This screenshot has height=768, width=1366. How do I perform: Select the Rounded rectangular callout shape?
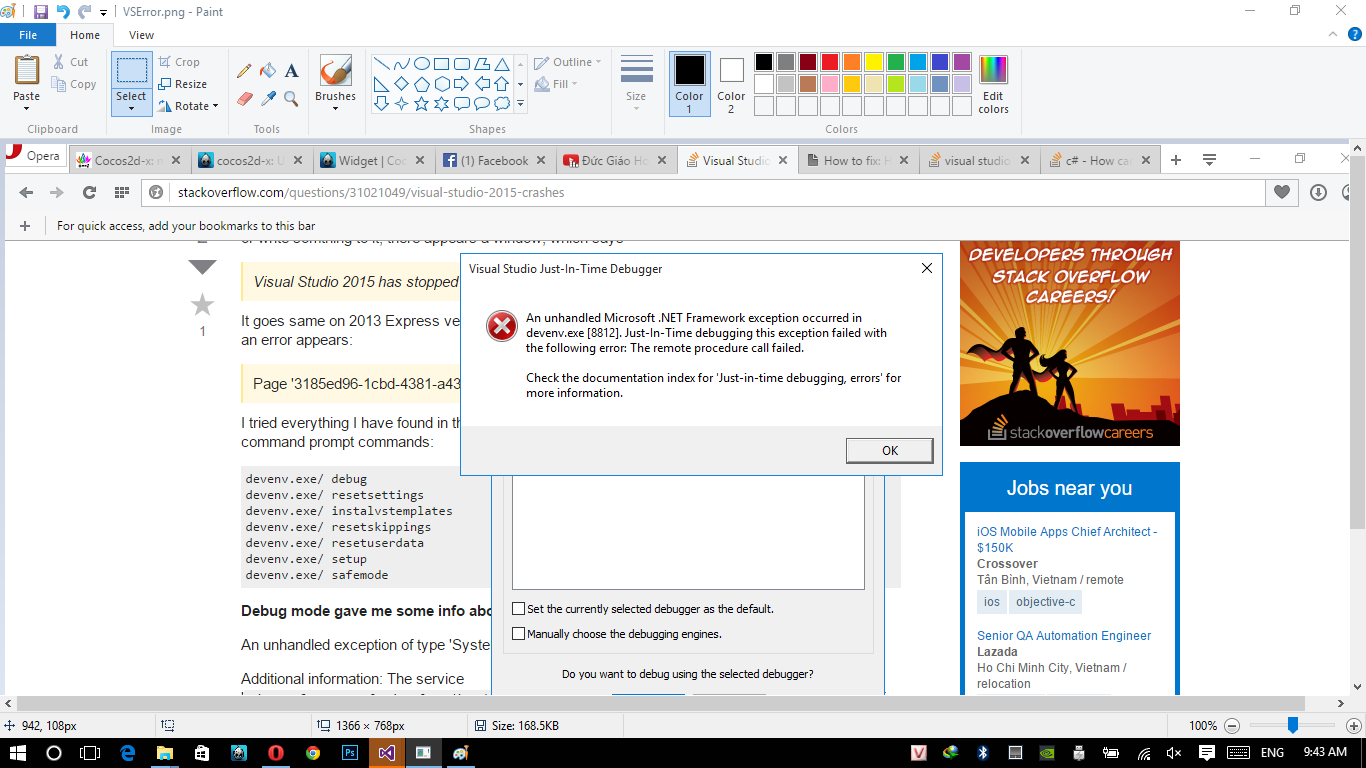(461, 103)
